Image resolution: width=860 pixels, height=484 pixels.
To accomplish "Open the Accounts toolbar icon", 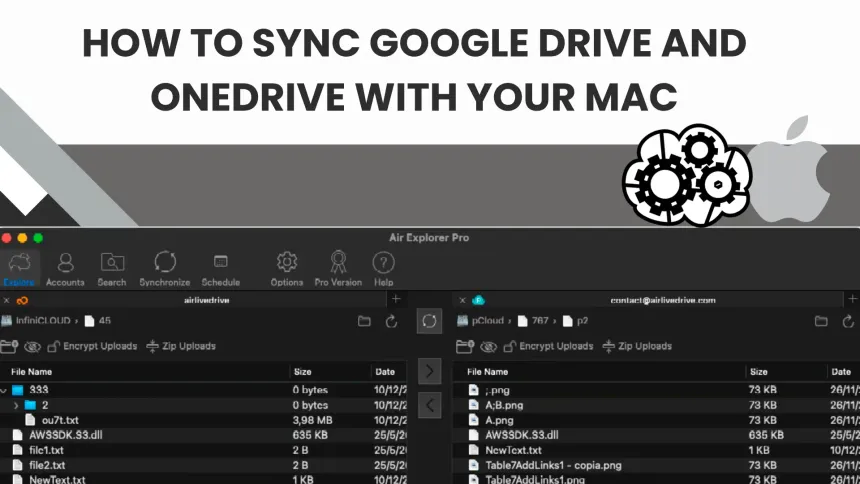I will click(x=65, y=269).
